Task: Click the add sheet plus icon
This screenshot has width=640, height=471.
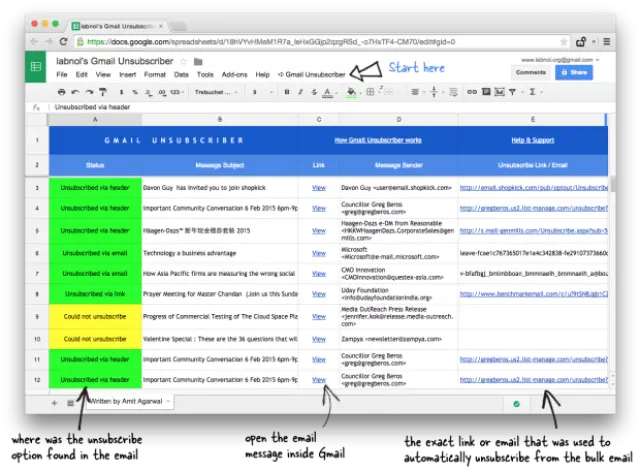Action: coord(54,402)
